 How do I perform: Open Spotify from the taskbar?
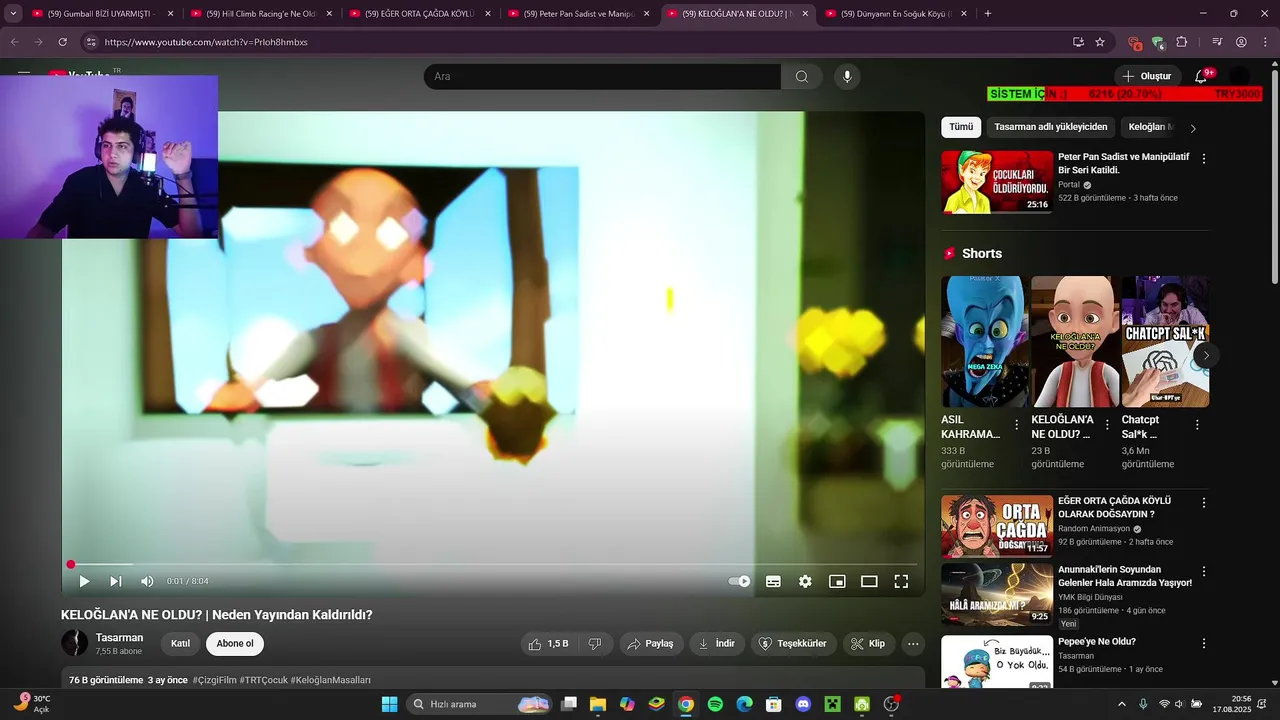click(x=715, y=704)
